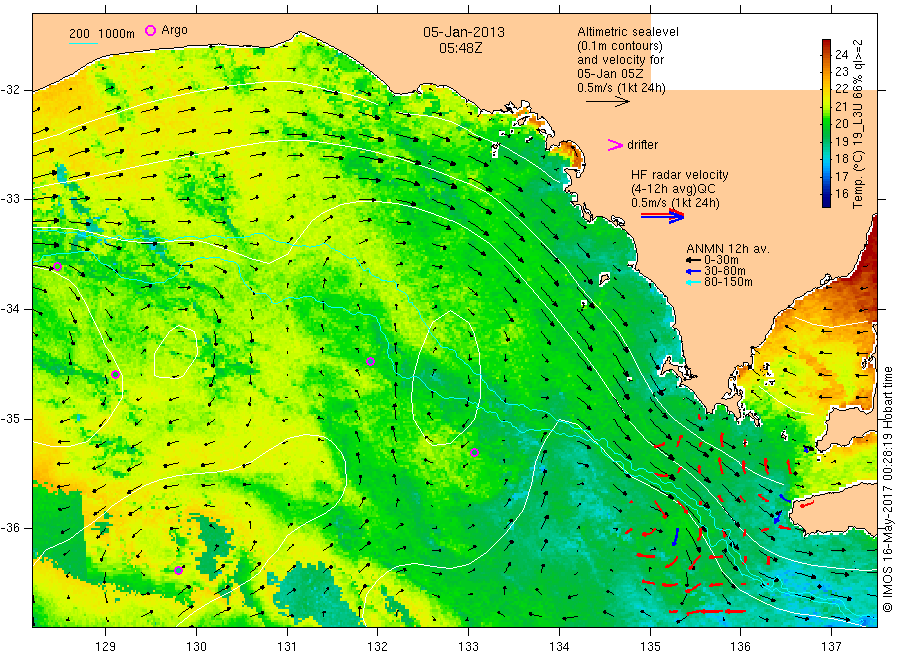Select Argo float marker near 33.6°S 128.5°E
Screen dimensions: 900x660
(x=57, y=267)
